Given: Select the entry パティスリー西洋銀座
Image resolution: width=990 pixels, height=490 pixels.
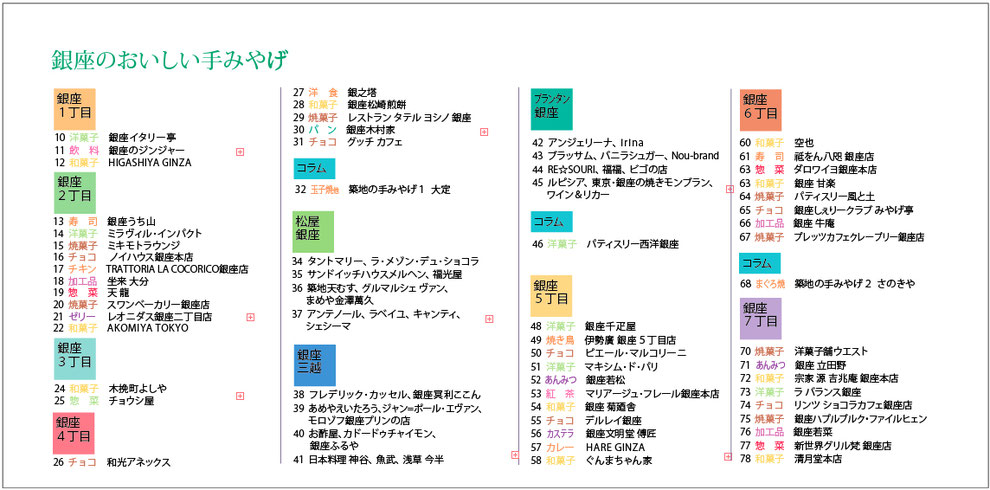Looking at the screenshot, I should click(633, 243).
